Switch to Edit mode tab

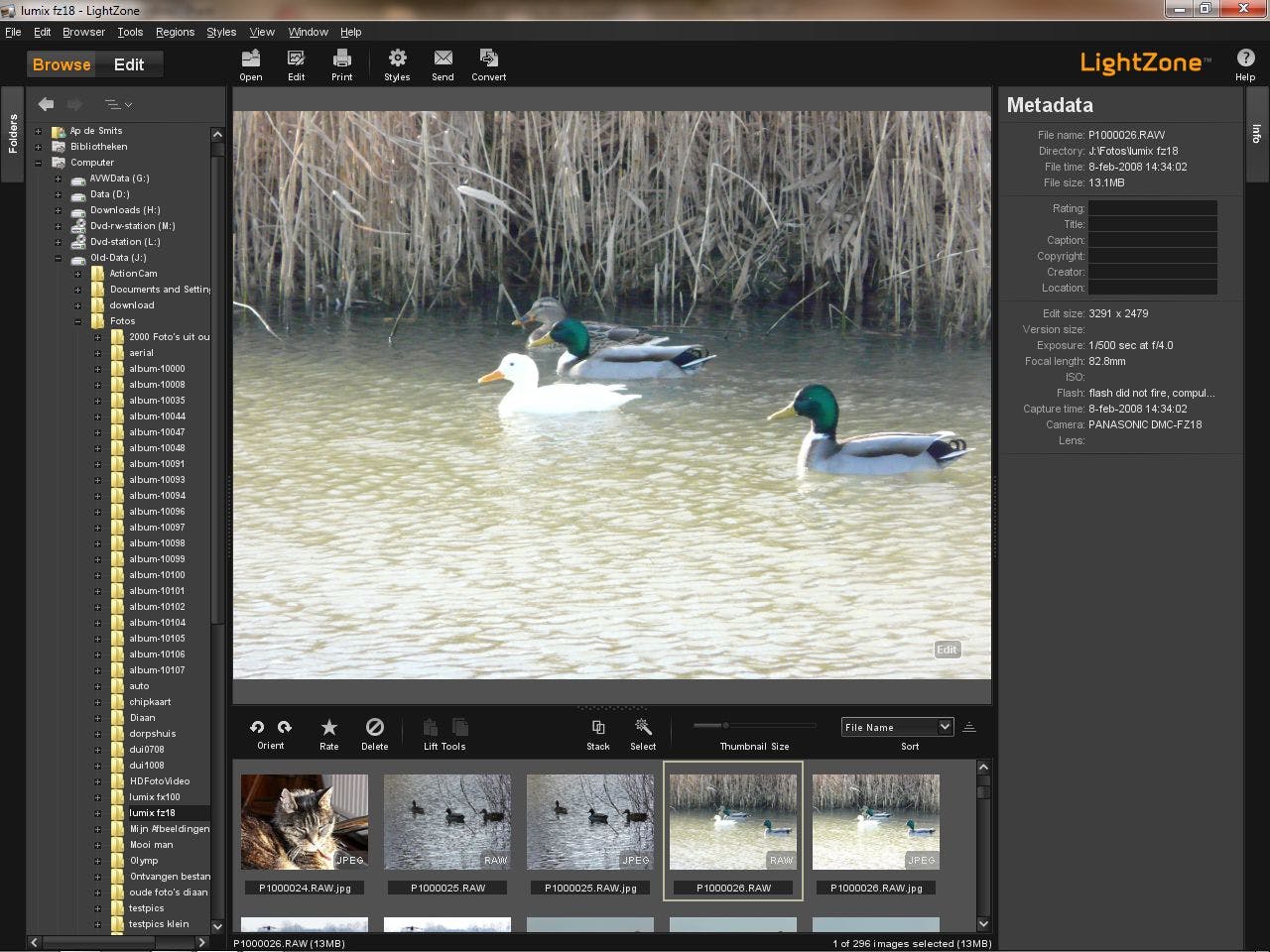(129, 64)
